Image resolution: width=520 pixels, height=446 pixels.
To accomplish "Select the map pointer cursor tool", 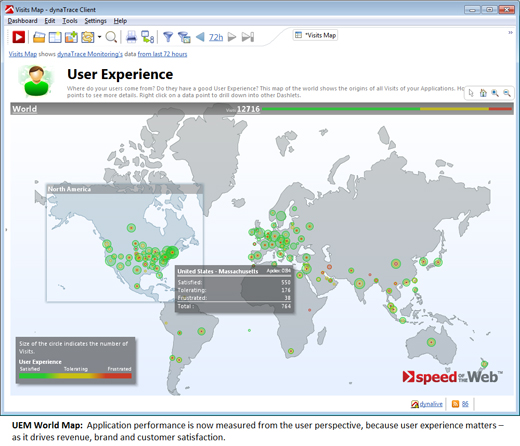I will (x=471, y=93).
